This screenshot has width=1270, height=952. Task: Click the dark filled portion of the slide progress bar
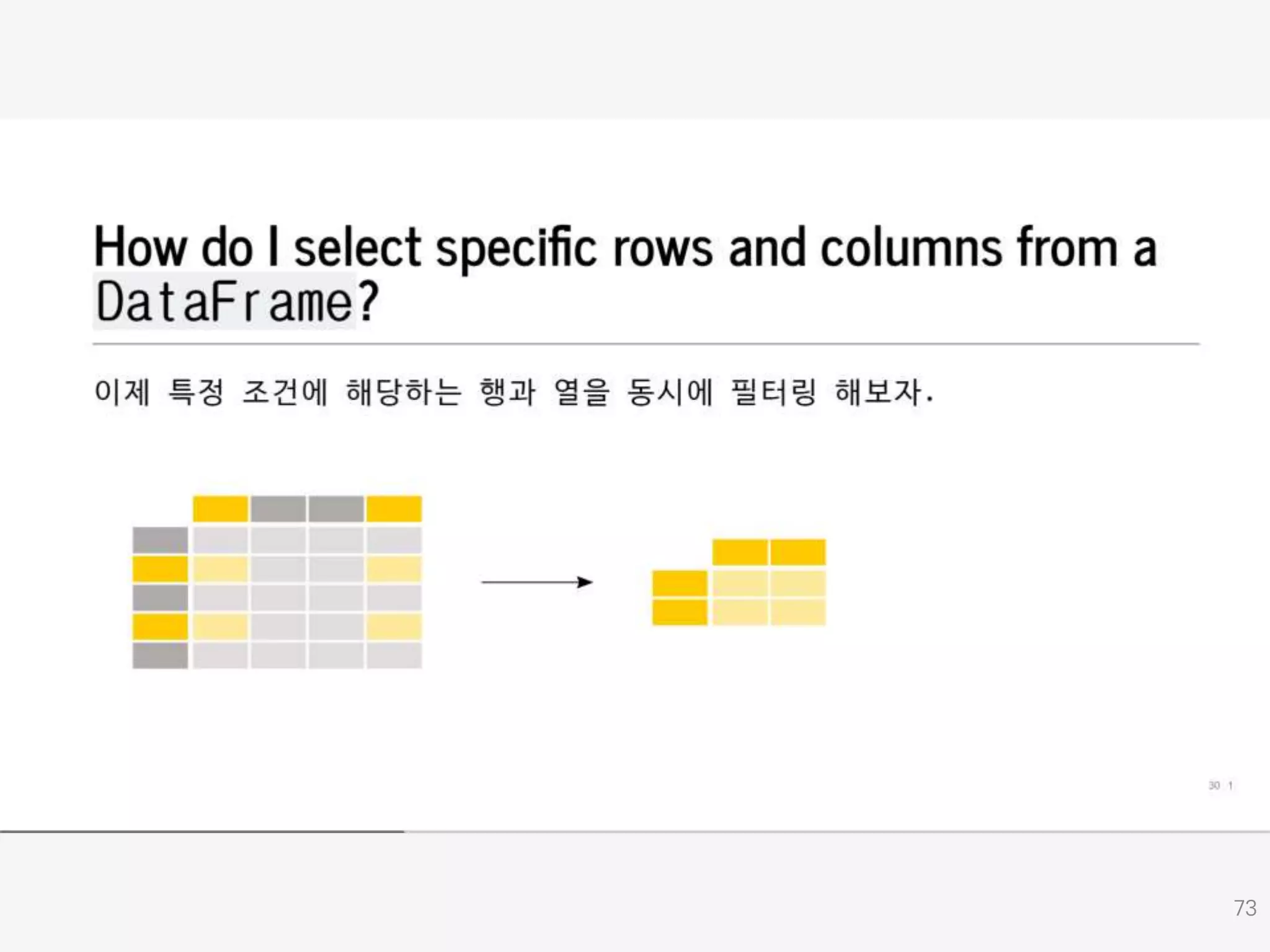click(202, 831)
